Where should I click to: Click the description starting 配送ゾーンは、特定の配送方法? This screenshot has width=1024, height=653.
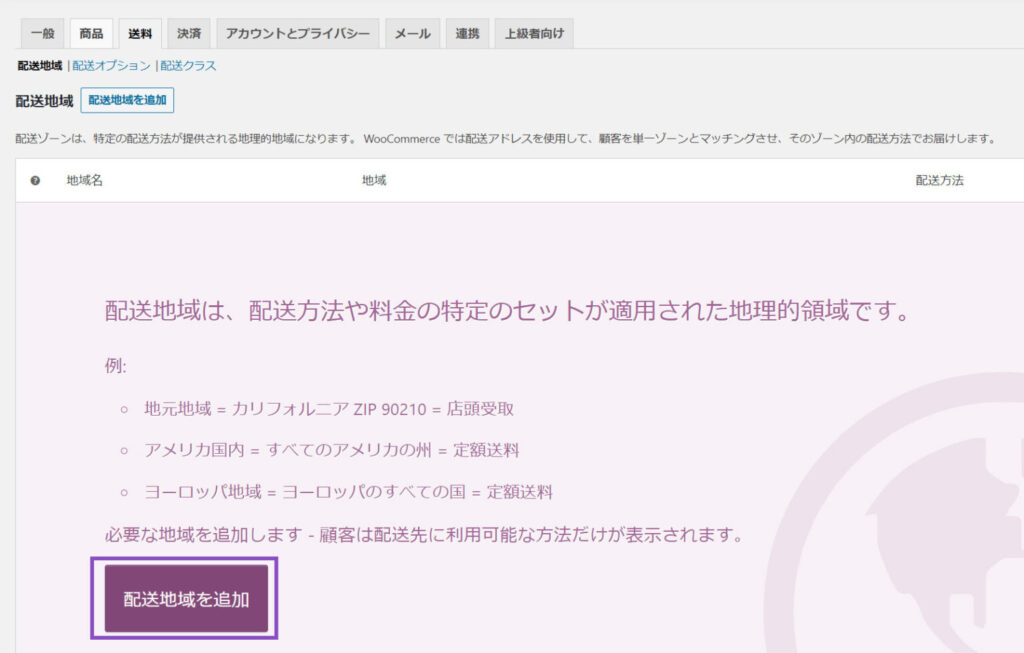pos(505,138)
